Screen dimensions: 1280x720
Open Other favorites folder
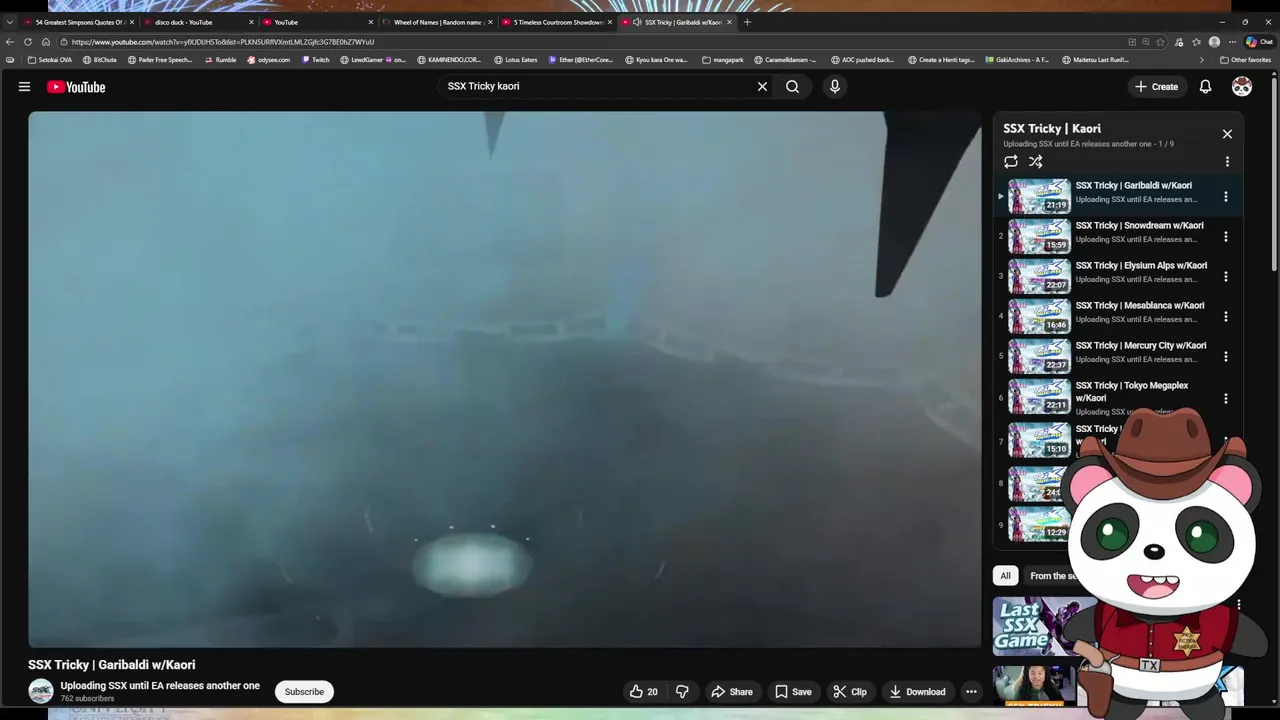click(x=1245, y=60)
